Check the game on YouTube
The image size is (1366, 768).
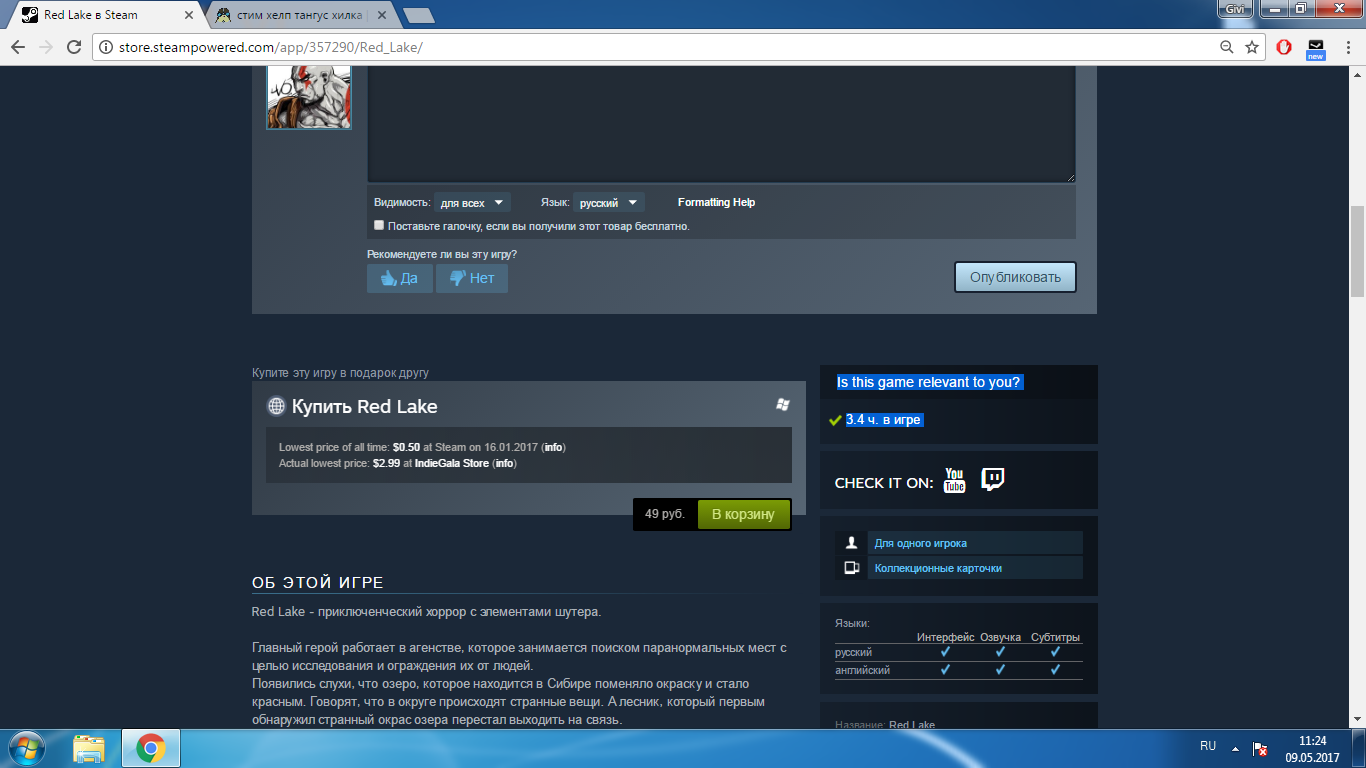[x=955, y=481]
